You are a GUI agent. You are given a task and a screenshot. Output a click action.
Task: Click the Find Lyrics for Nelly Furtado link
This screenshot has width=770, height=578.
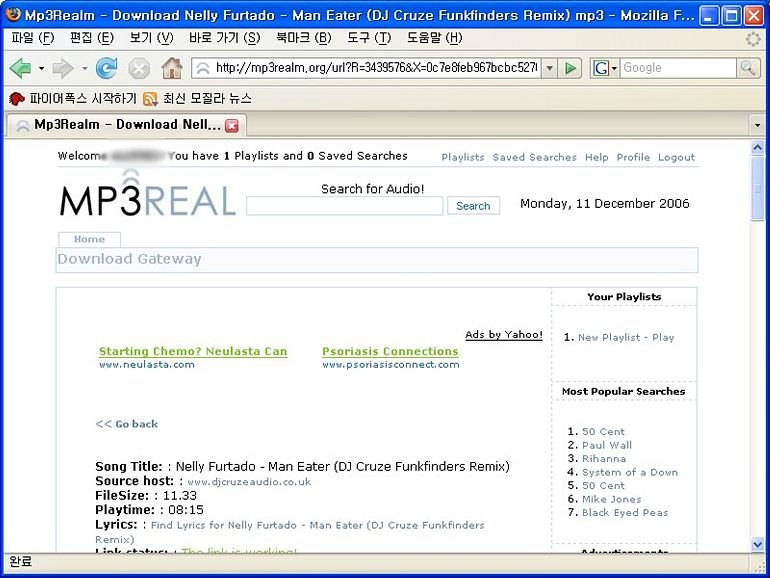click(290, 532)
